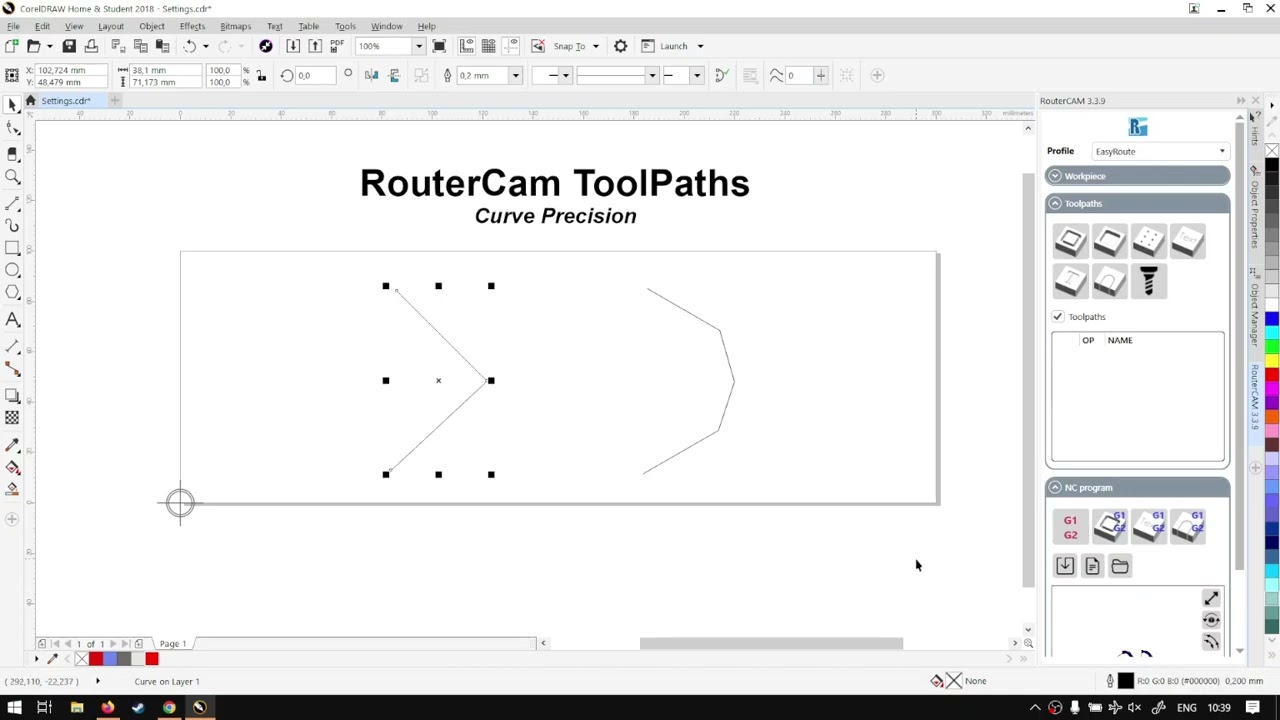The height and width of the screenshot is (720, 1280).
Task: Open Firefox from the taskbar
Action: (107, 708)
